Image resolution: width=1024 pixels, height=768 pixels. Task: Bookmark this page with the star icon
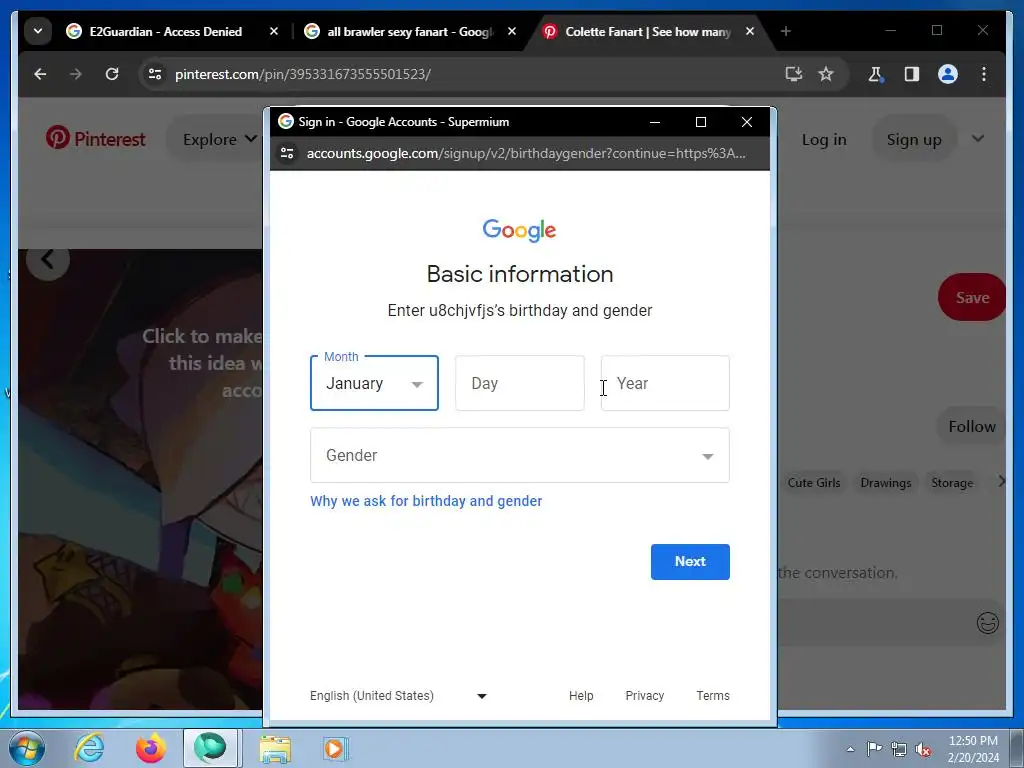point(826,74)
